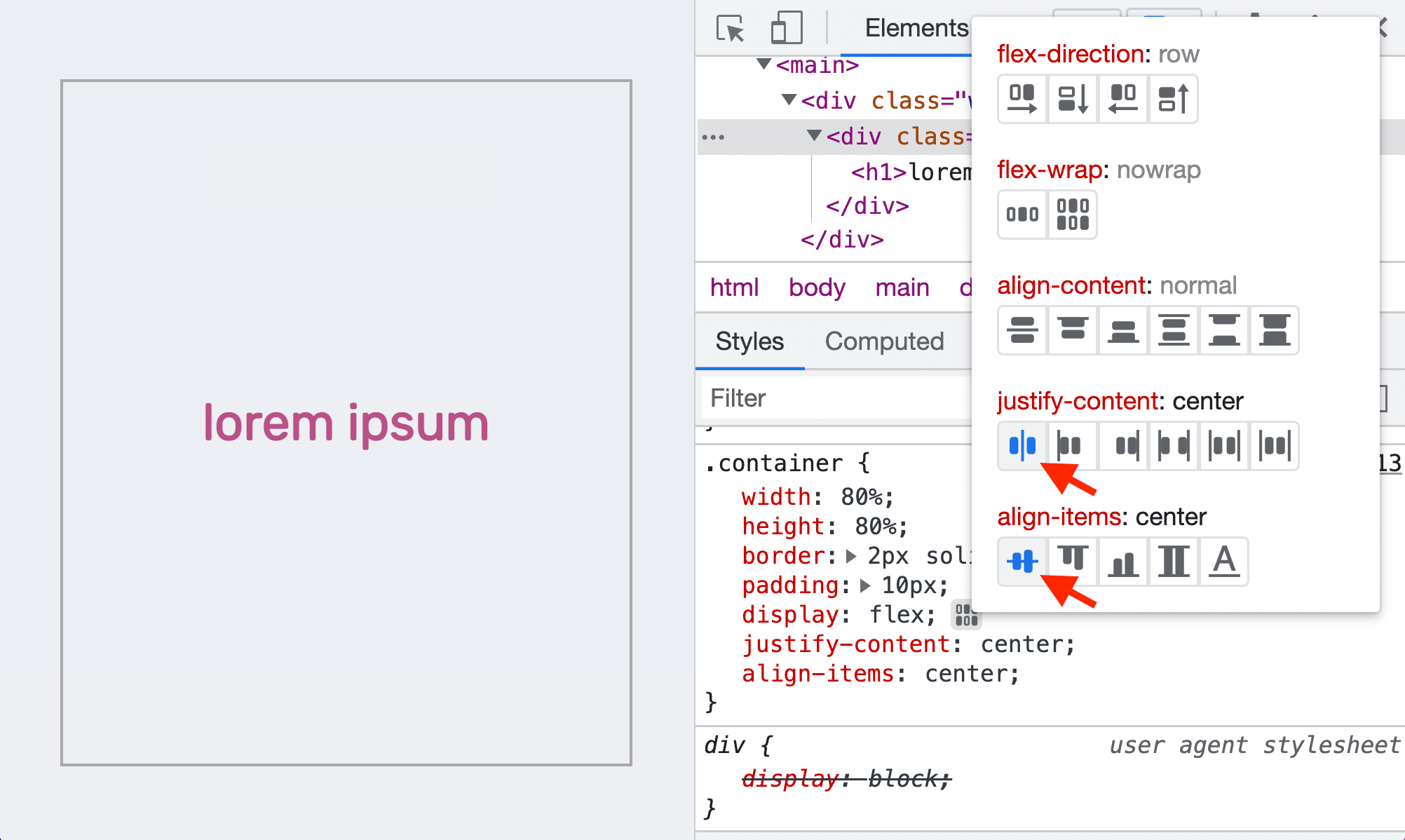Switch to Styles tab

pos(749,341)
